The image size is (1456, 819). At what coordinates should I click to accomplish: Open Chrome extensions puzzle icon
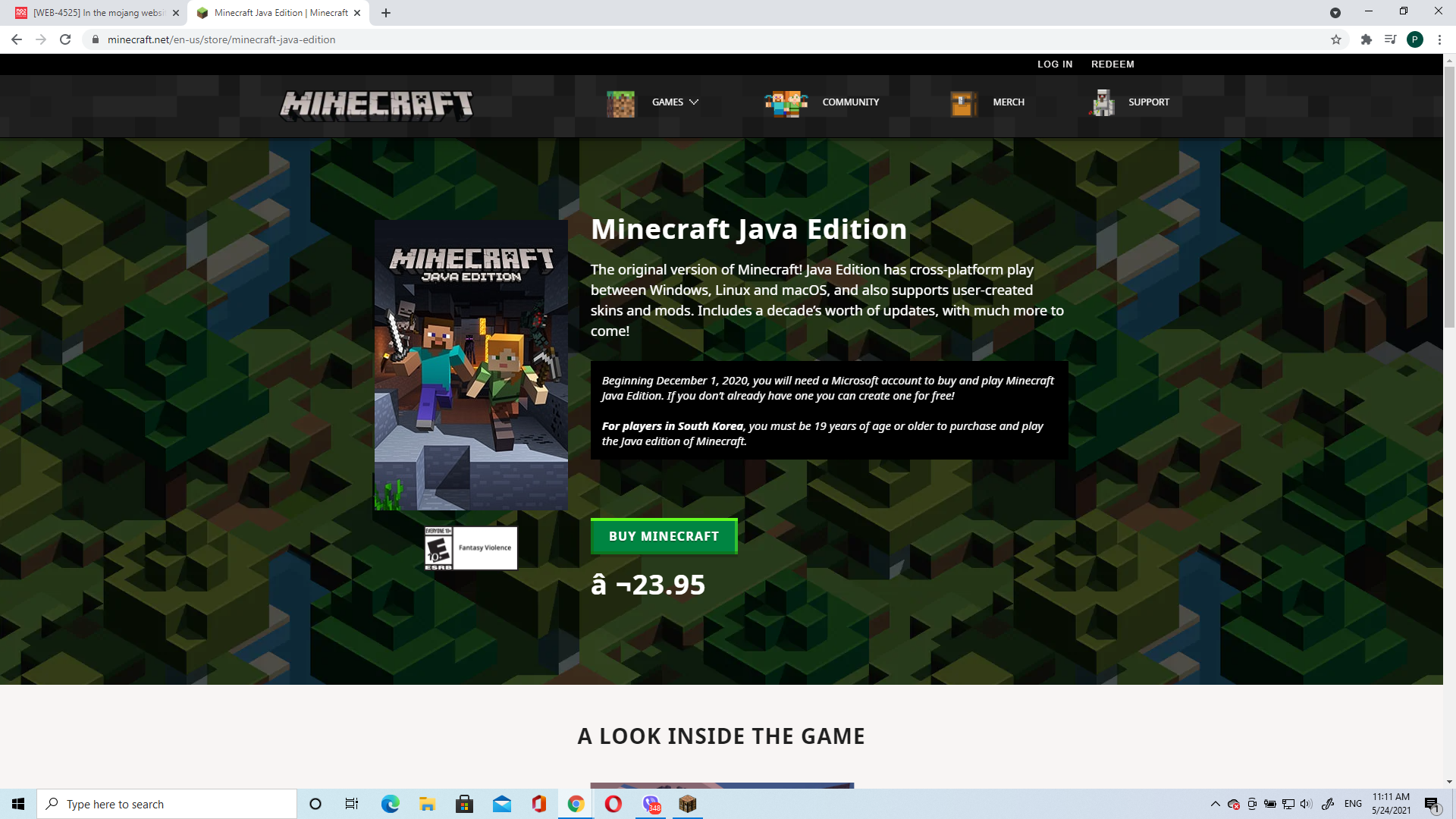click(x=1366, y=39)
